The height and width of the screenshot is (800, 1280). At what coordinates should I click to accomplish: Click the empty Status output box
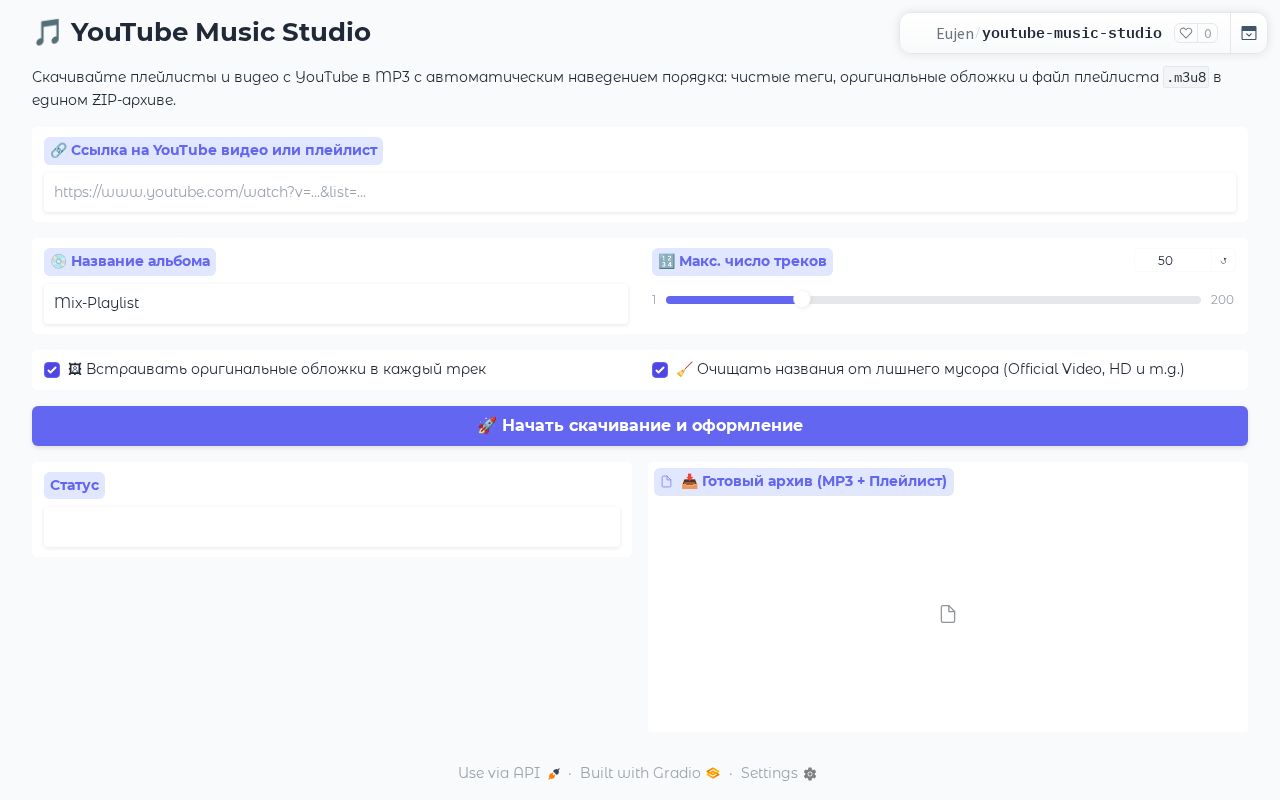[x=332, y=527]
